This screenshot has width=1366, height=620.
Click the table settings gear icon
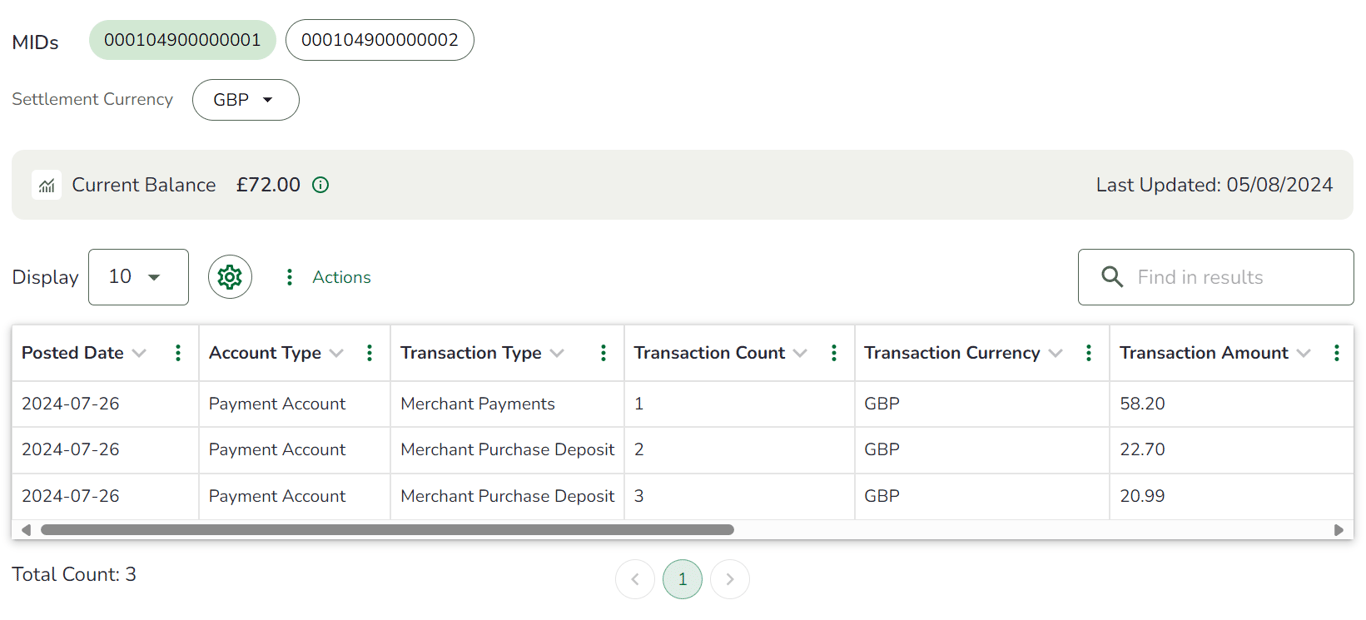pyautogui.click(x=230, y=277)
